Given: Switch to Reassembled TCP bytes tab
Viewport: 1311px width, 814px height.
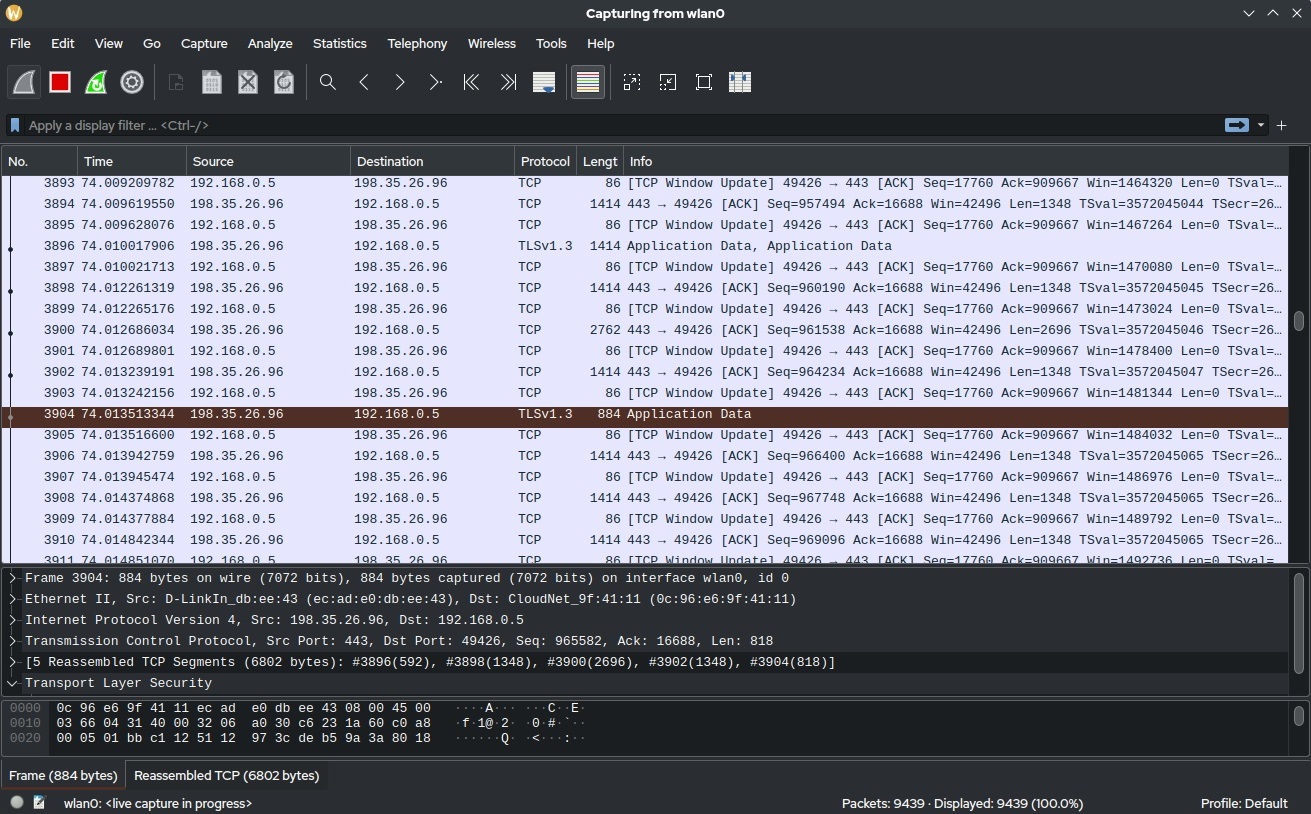Looking at the screenshot, I should coord(226,775).
